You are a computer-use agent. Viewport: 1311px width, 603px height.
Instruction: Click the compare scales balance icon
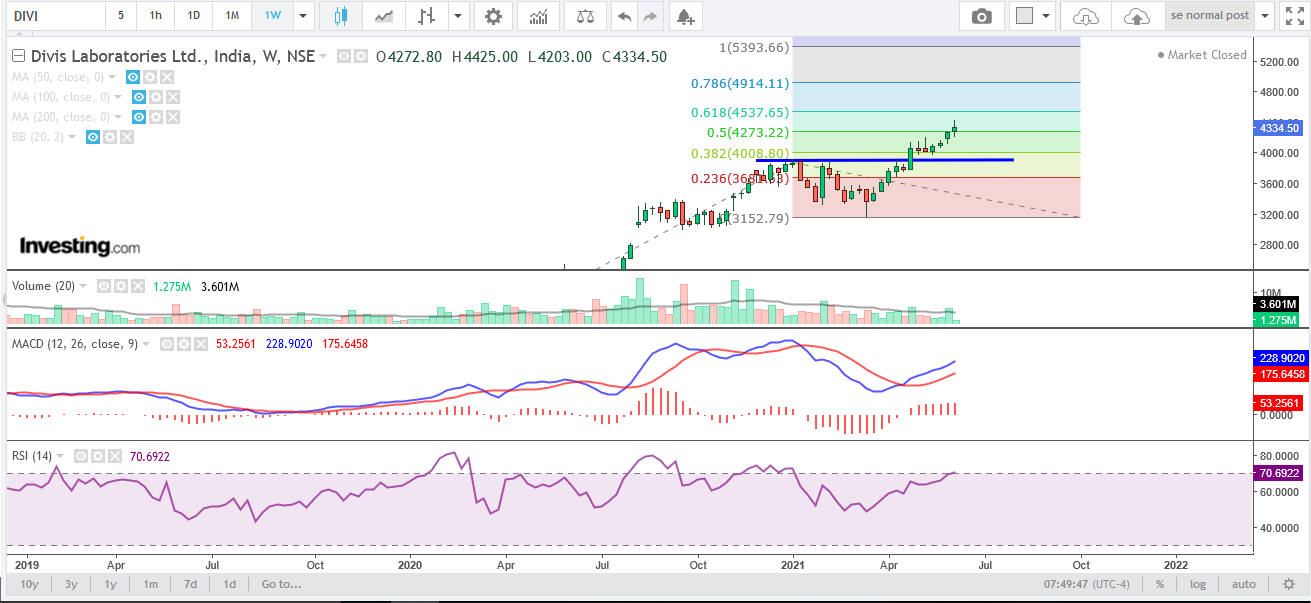(585, 16)
